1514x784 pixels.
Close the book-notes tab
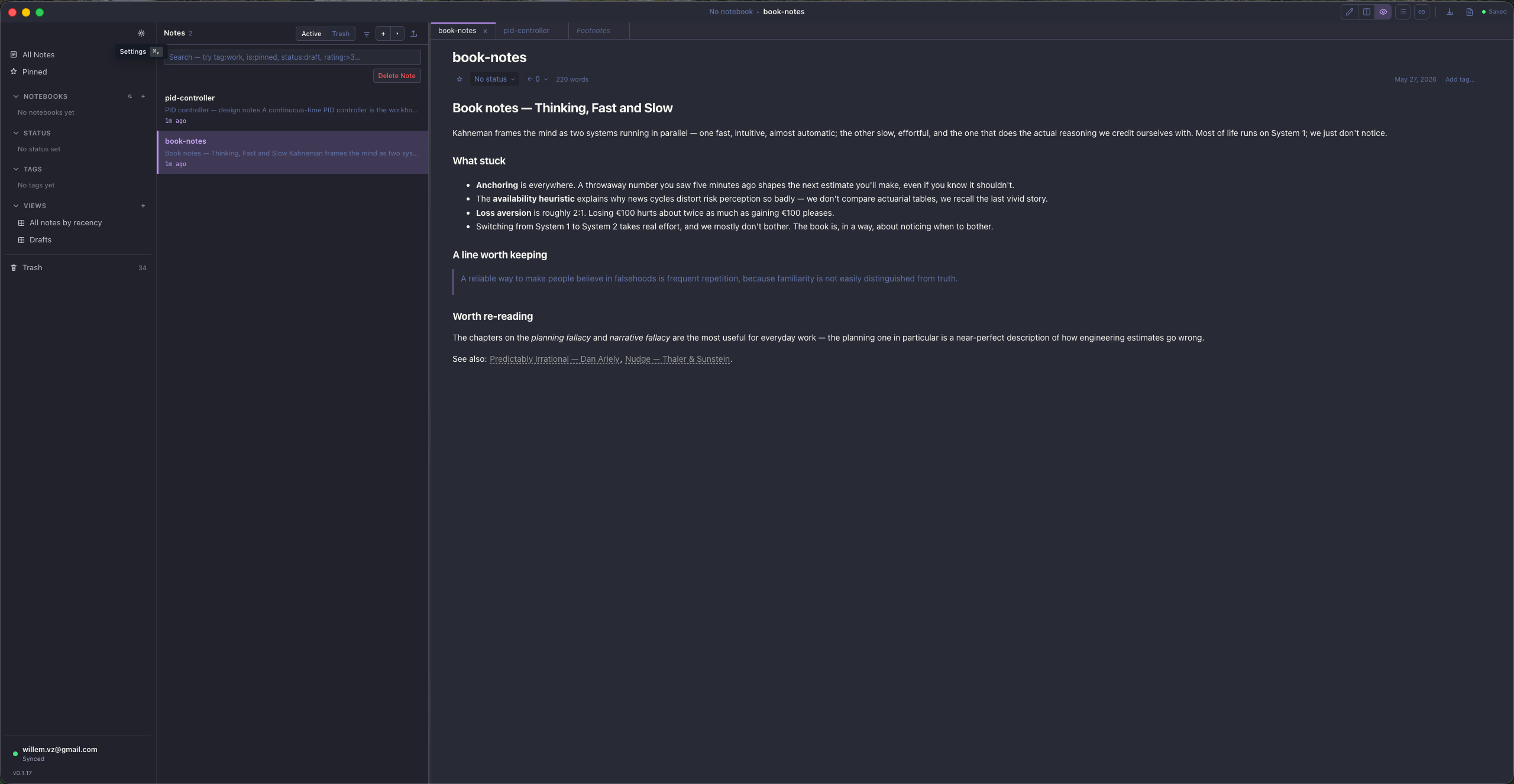tap(486, 31)
